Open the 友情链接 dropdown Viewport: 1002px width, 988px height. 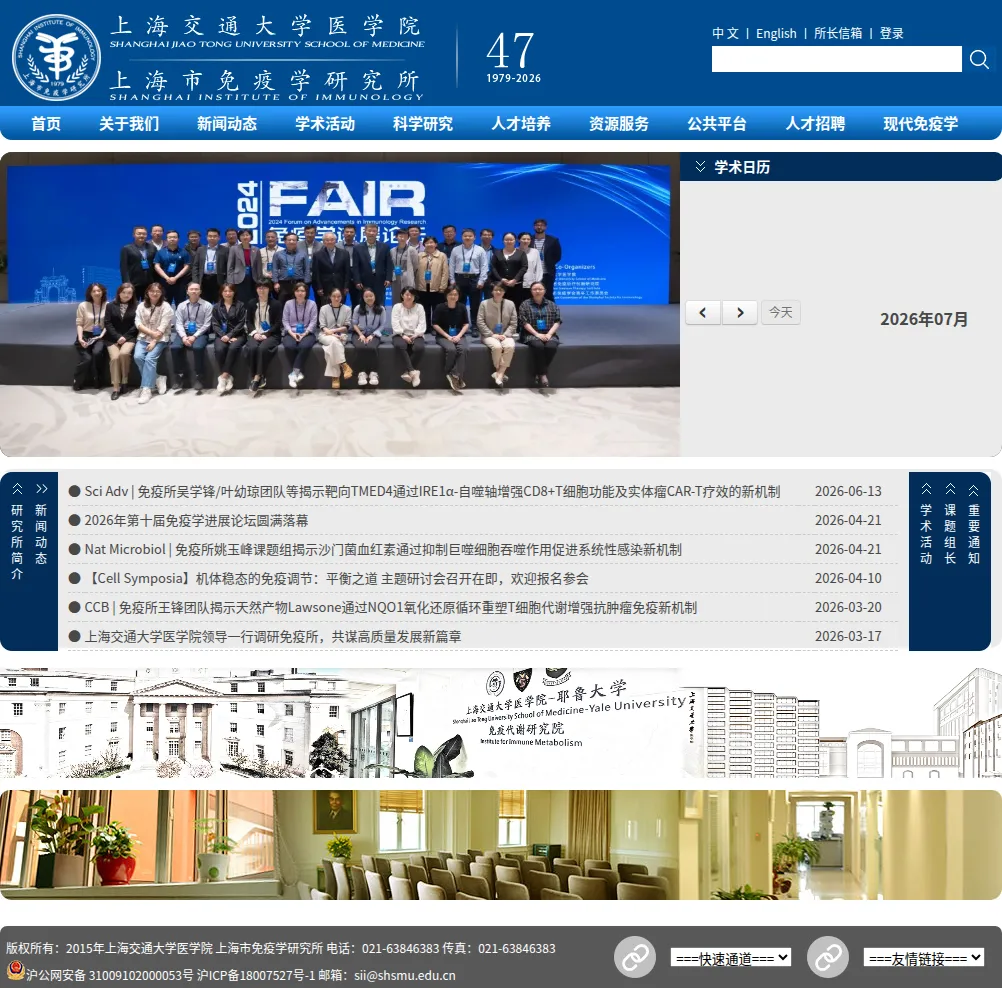[923, 958]
